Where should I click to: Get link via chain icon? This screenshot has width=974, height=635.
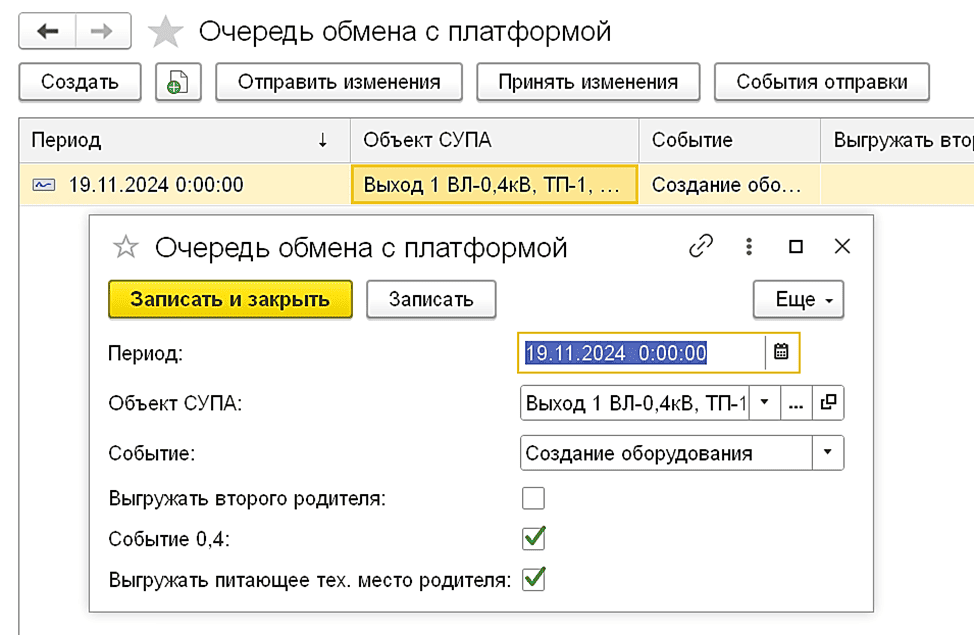(x=702, y=246)
